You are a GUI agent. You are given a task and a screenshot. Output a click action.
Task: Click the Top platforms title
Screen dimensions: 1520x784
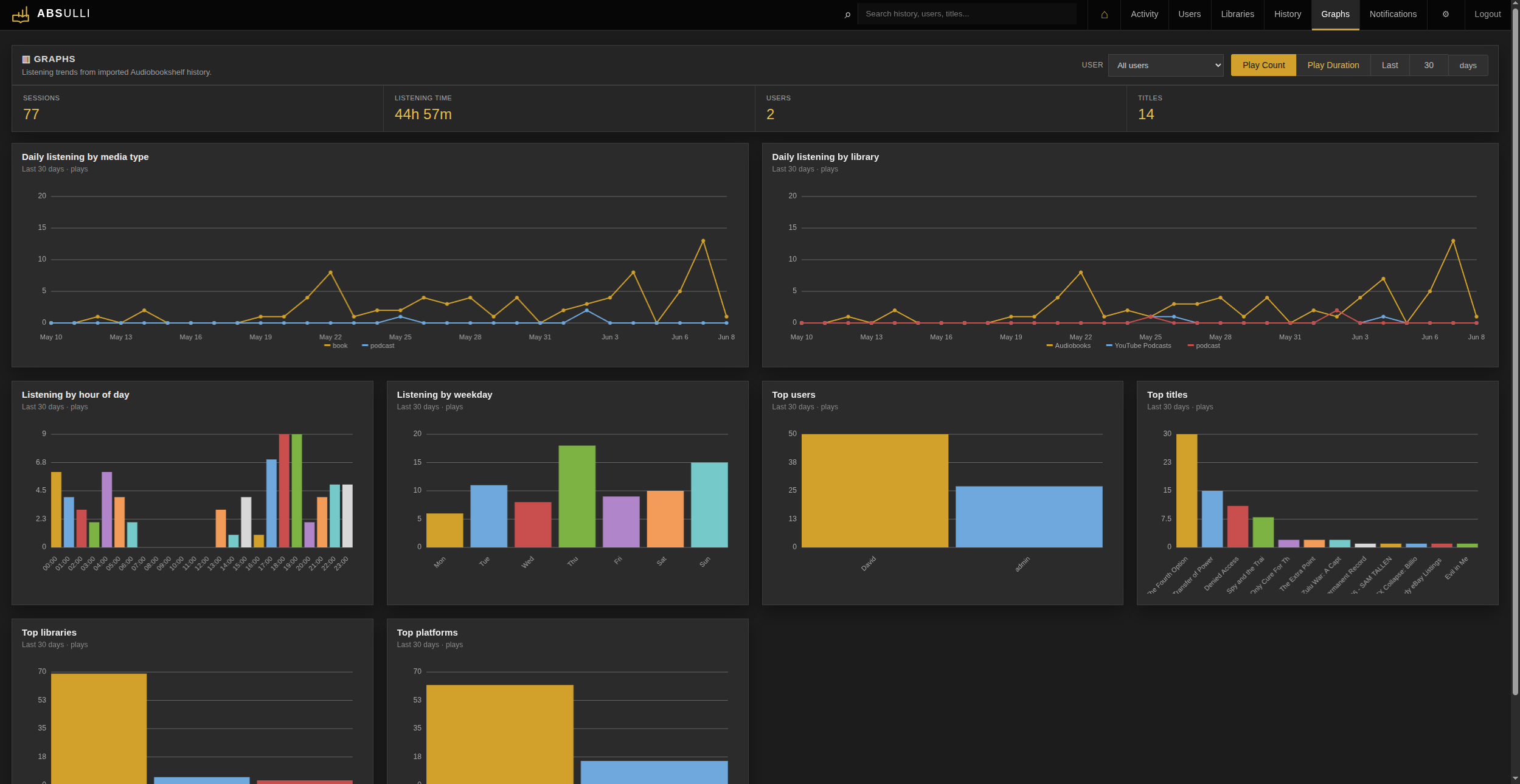(427, 633)
